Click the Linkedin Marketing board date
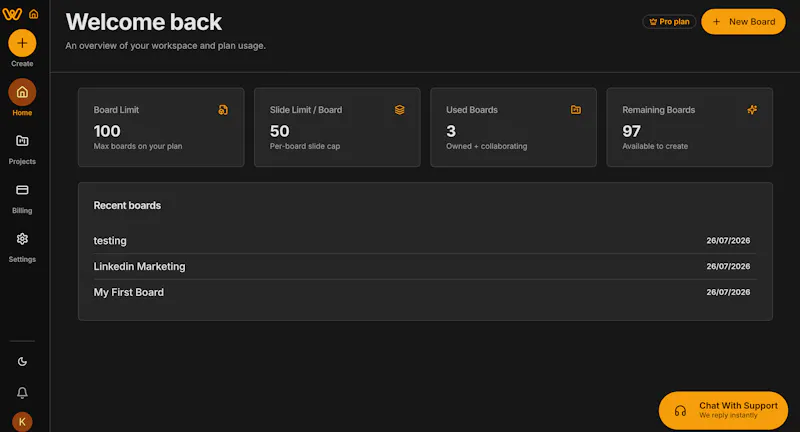Viewport: 800px width, 432px height. (x=728, y=266)
